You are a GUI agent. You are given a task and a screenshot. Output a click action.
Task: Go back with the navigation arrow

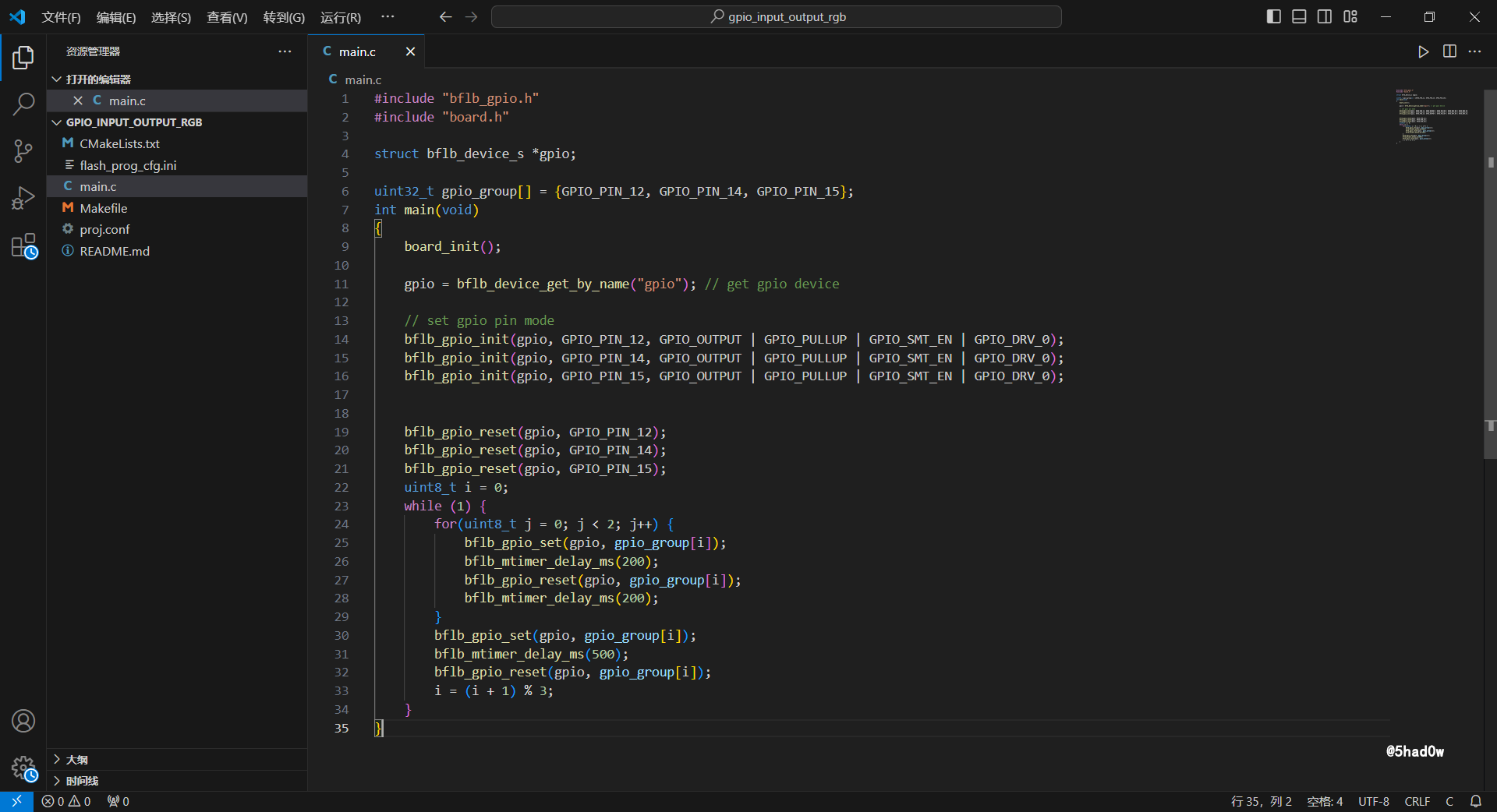click(x=445, y=17)
